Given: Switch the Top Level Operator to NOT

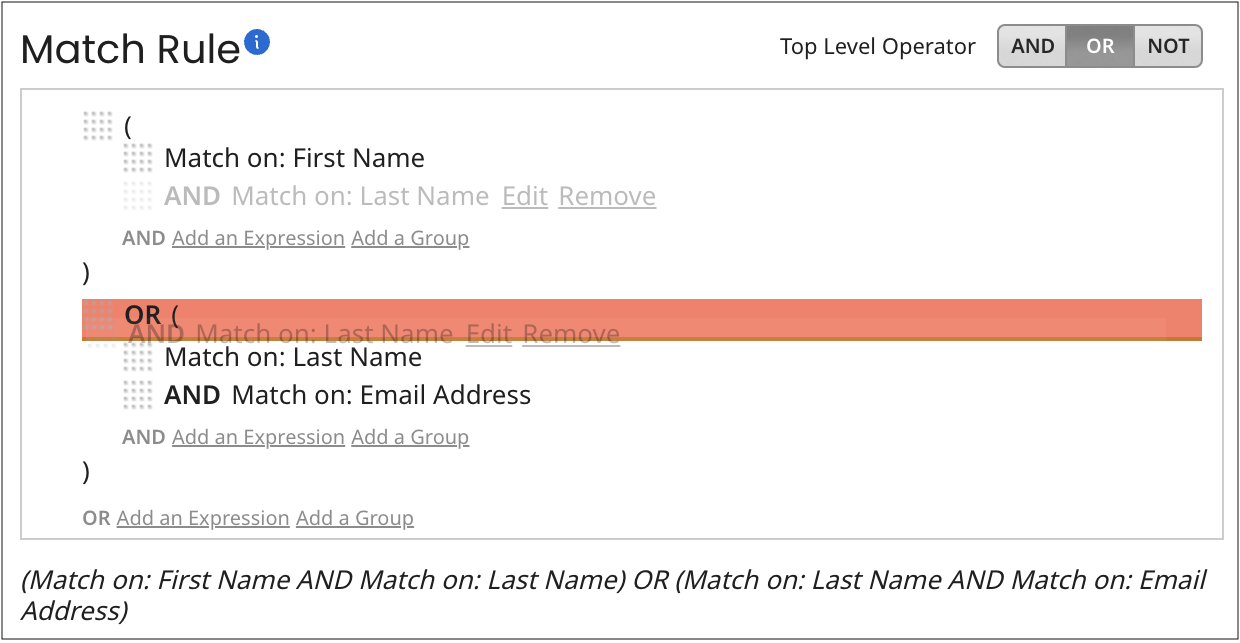Looking at the screenshot, I should 1167,45.
